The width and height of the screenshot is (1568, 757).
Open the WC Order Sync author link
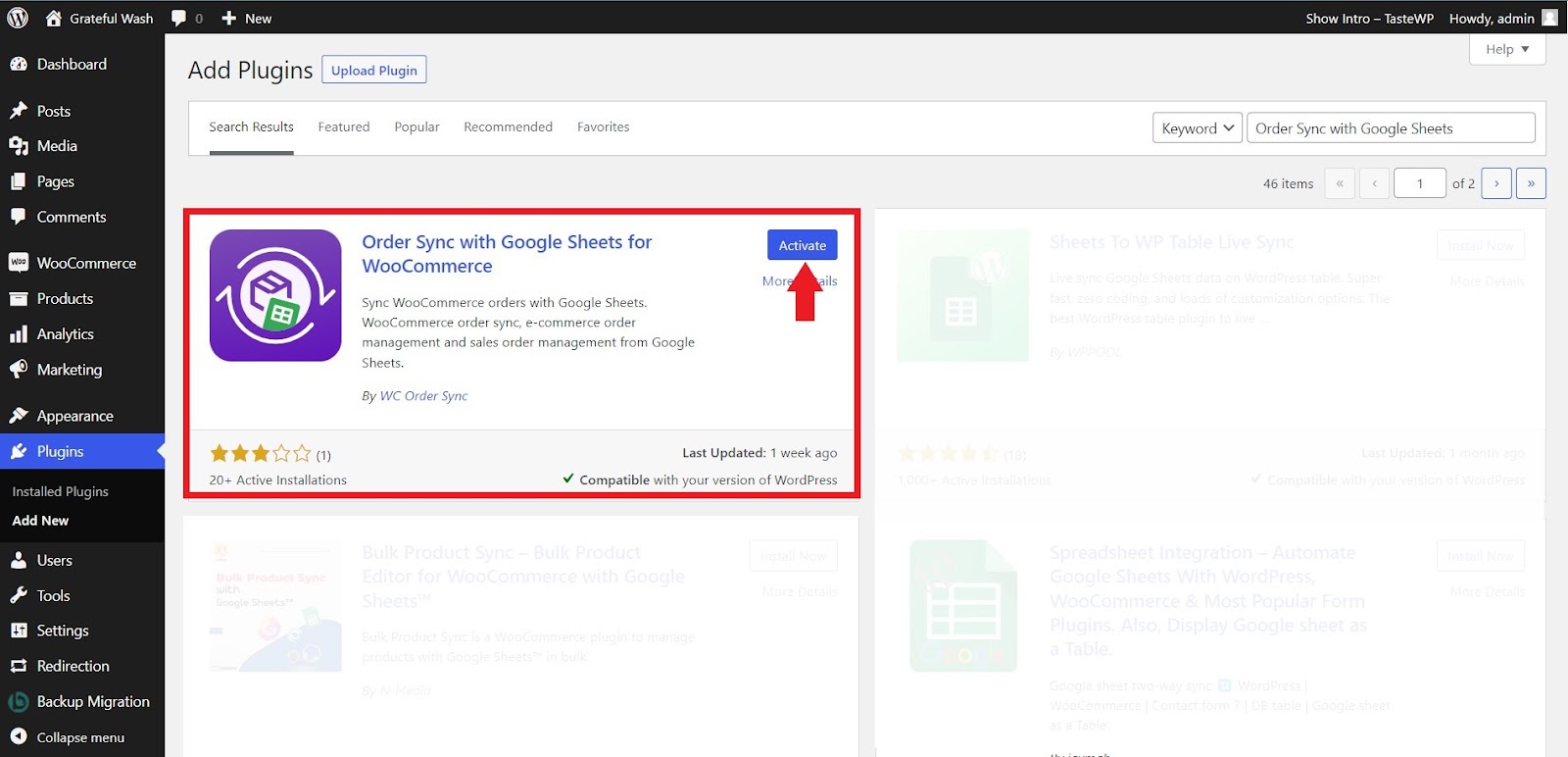pyautogui.click(x=423, y=396)
